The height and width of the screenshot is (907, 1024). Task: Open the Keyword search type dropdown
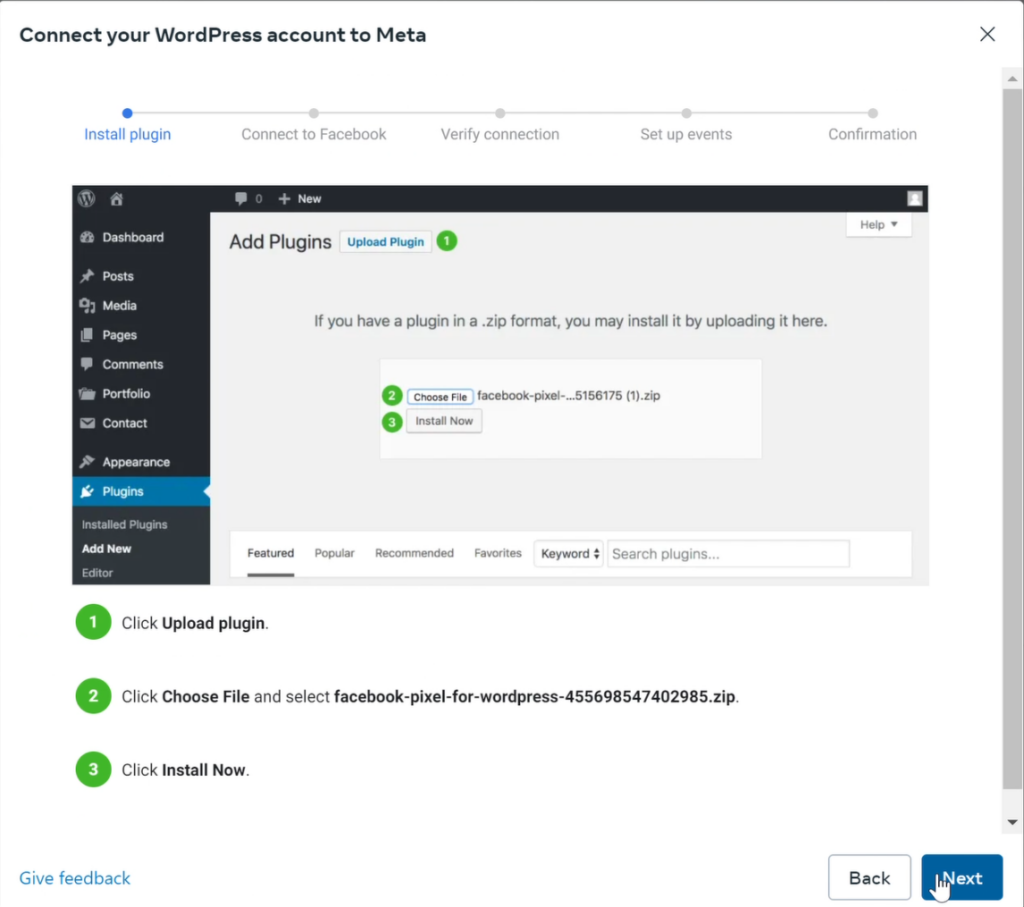tap(569, 554)
